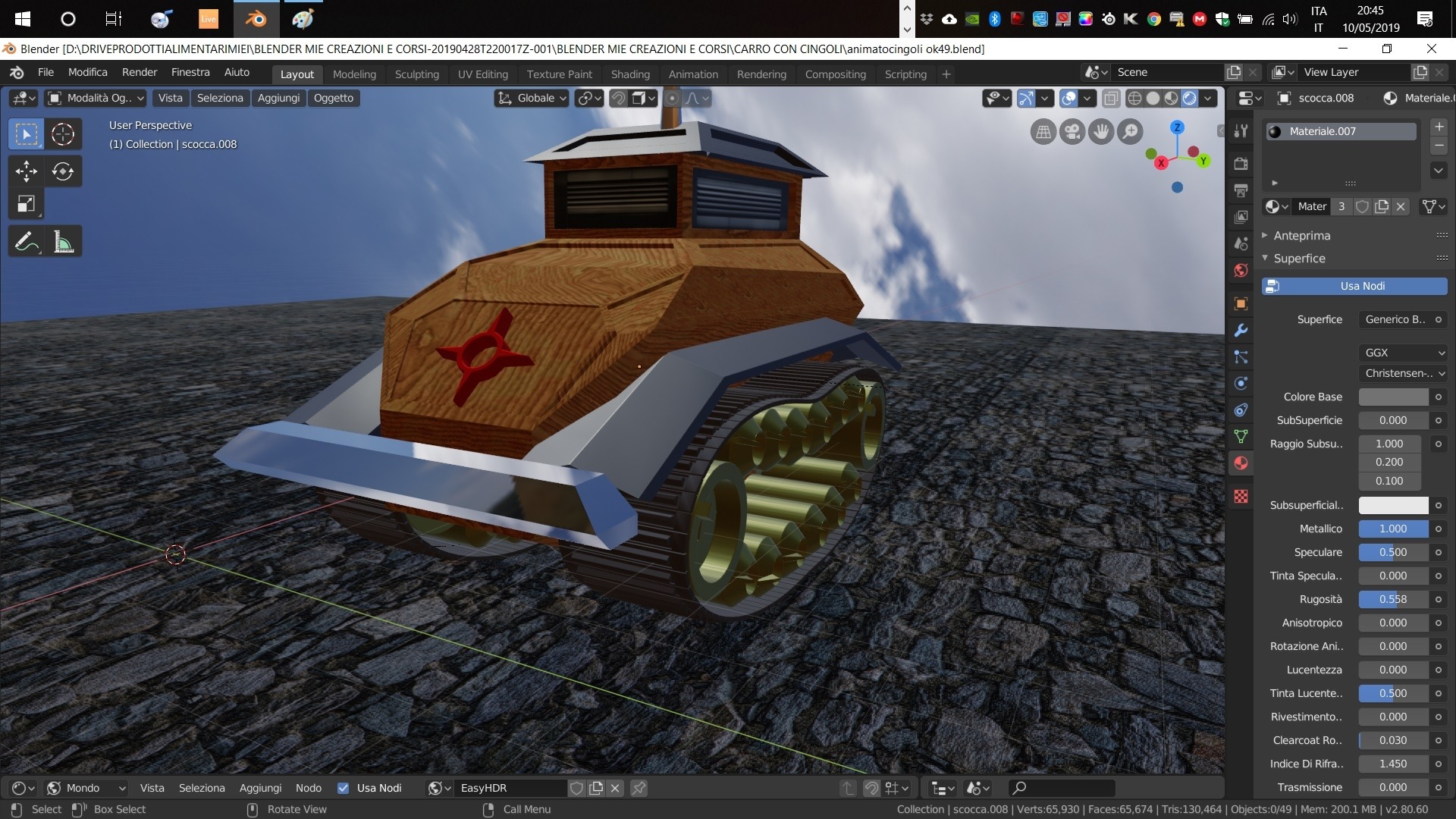
Task: Toggle fake user shield for Materiale.007
Action: pos(1363,206)
